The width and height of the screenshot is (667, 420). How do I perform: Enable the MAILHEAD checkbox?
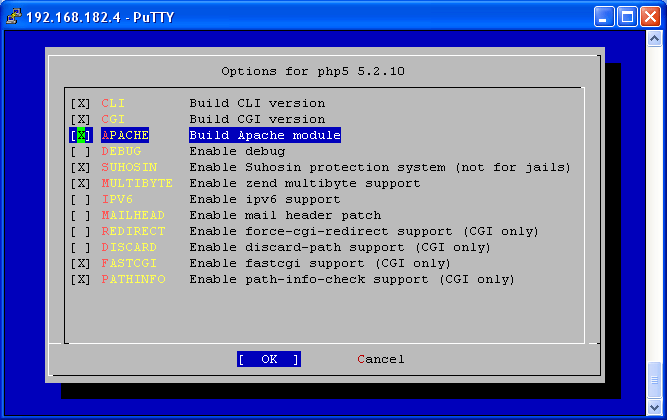(80, 215)
